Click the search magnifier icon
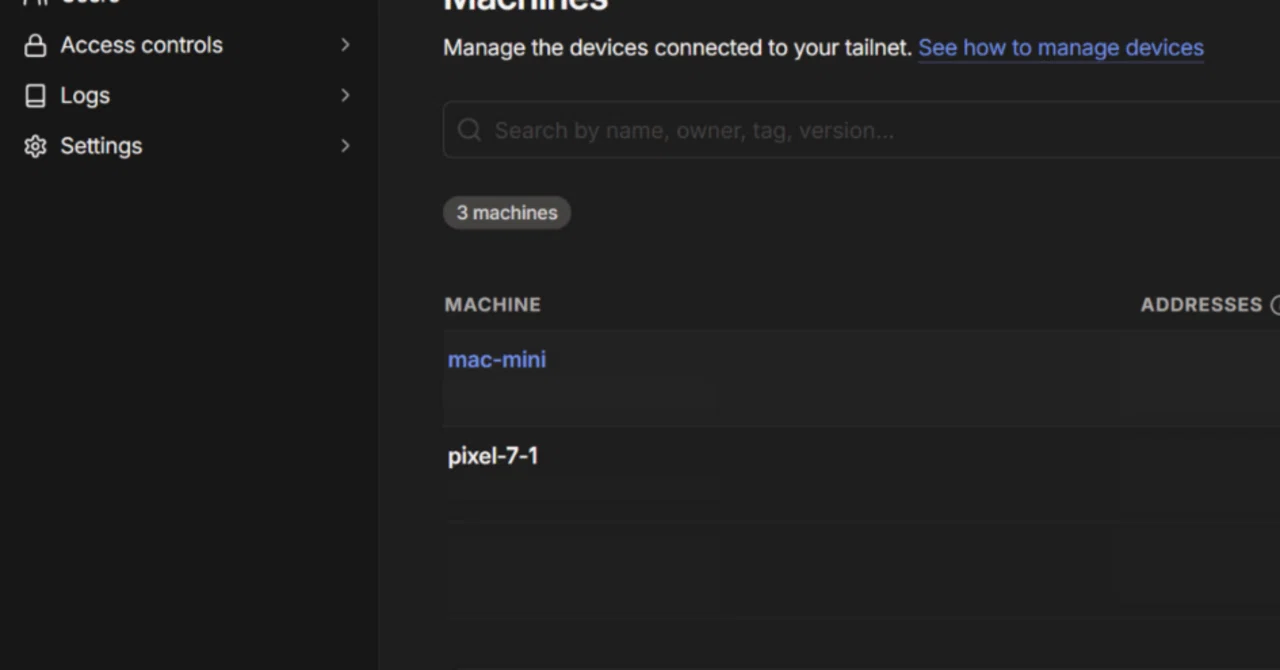The height and width of the screenshot is (670, 1280). pos(469,130)
